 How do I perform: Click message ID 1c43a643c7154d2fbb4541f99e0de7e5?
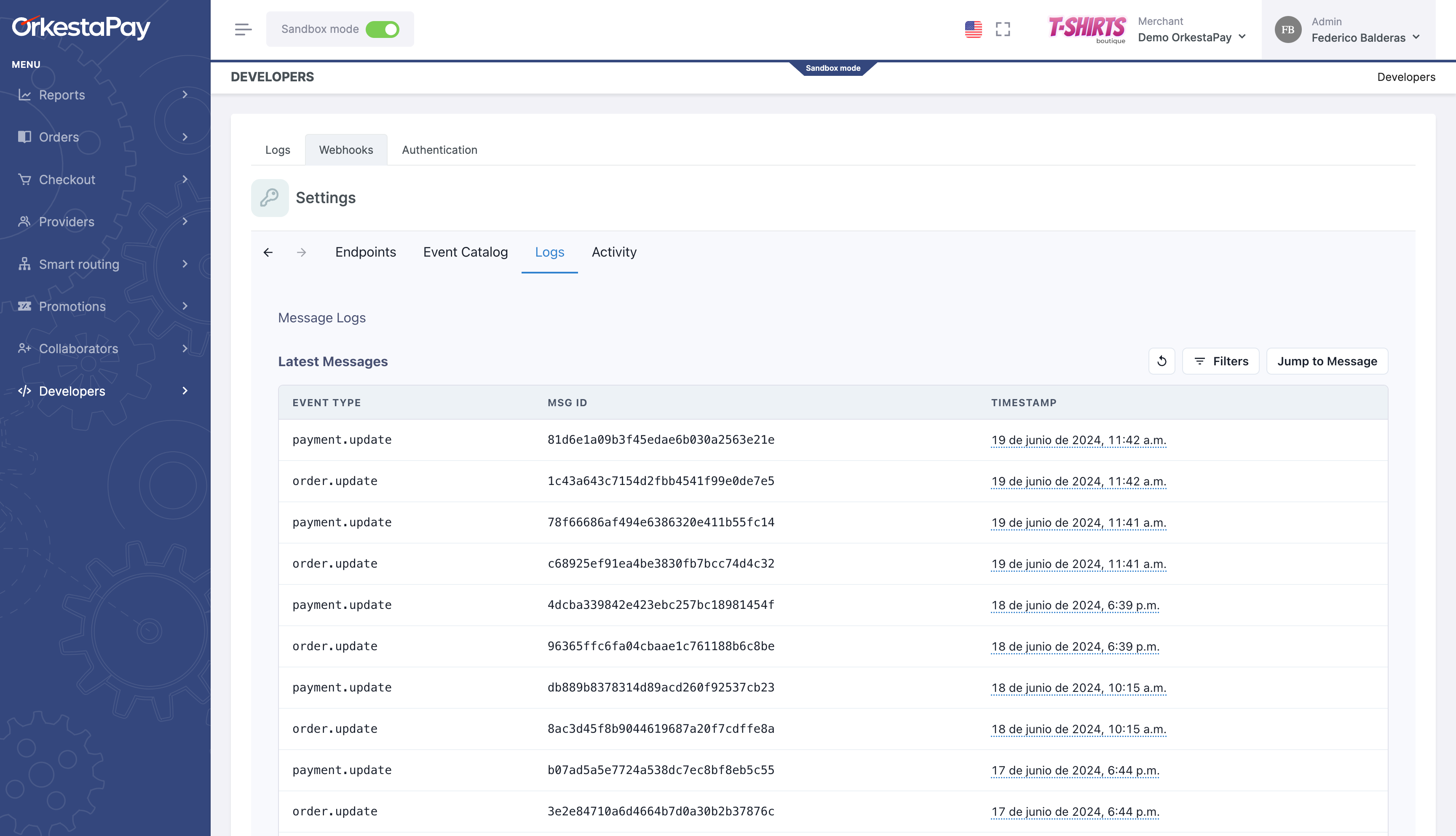click(x=661, y=481)
